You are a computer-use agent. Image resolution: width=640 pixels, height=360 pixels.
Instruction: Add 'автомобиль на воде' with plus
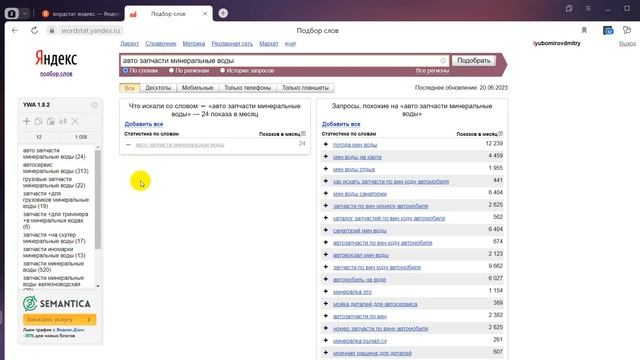point(326,279)
